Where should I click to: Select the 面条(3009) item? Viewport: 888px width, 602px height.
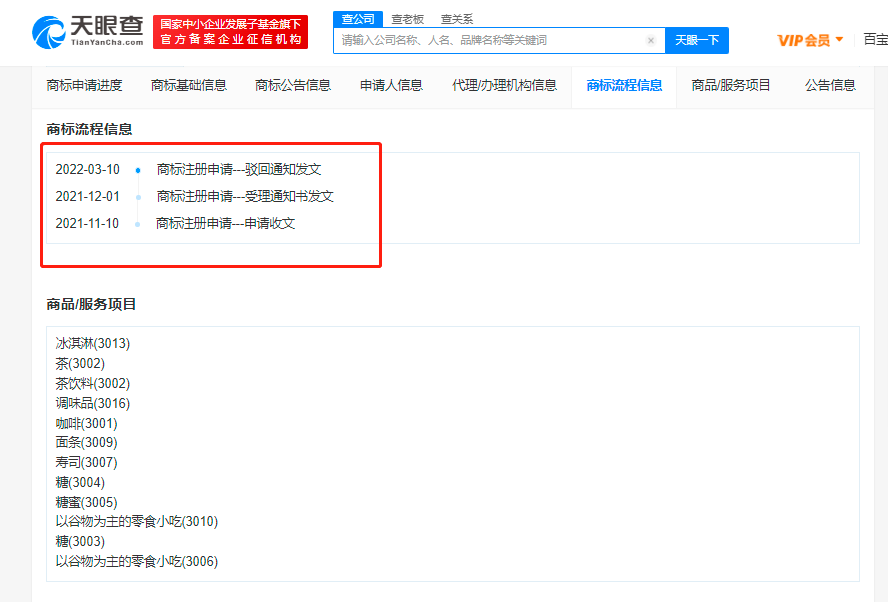pyautogui.click(x=86, y=443)
